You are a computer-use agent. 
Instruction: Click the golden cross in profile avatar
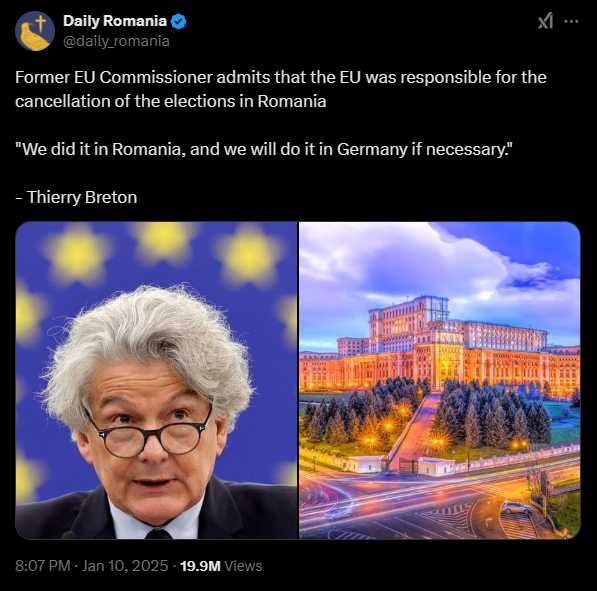[40, 23]
